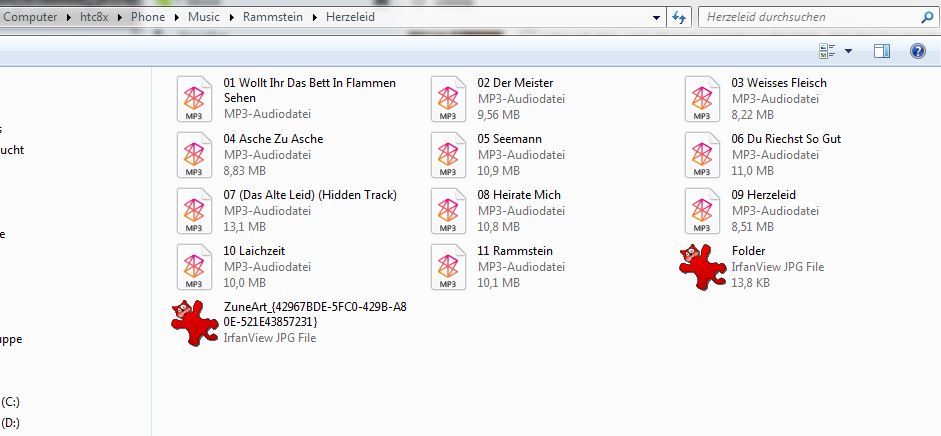Screen dimensions: 941x436
Task: Select the MP3 icon for 02 Der Meister
Action: (x=448, y=99)
